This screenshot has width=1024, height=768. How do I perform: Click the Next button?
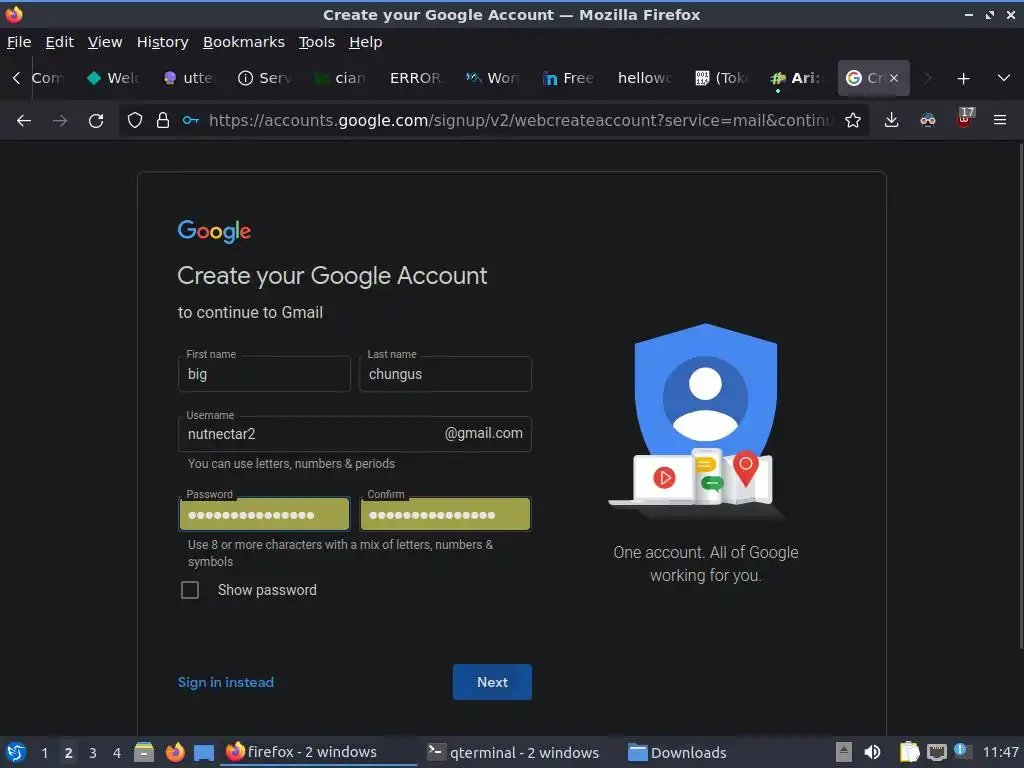click(x=492, y=682)
